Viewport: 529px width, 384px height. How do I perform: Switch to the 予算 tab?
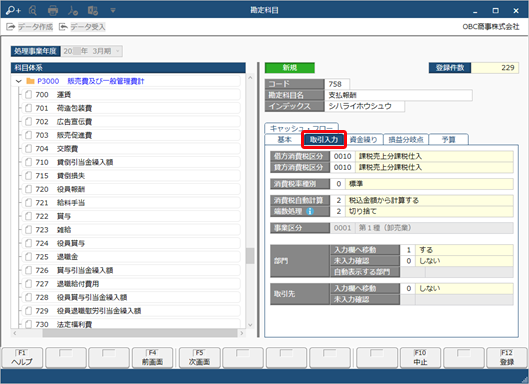coord(449,140)
